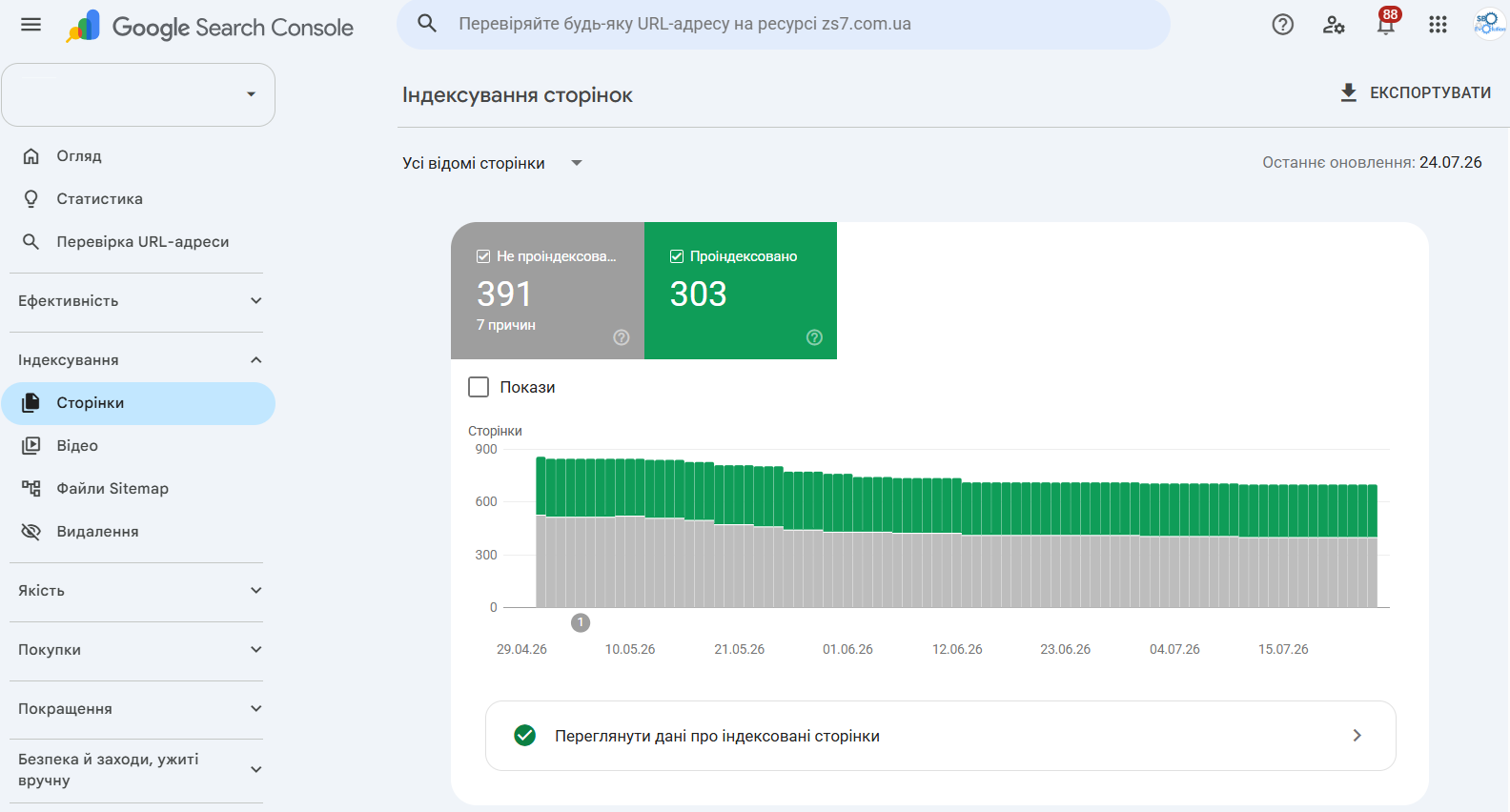Viewport: 1510px width, 812px height.
Task: Click the Google Search Console logo
Action: tap(210, 27)
